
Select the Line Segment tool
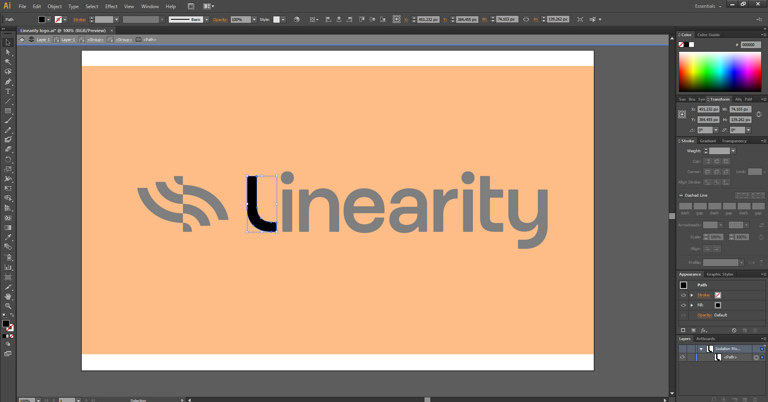click(x=8, y=101)
